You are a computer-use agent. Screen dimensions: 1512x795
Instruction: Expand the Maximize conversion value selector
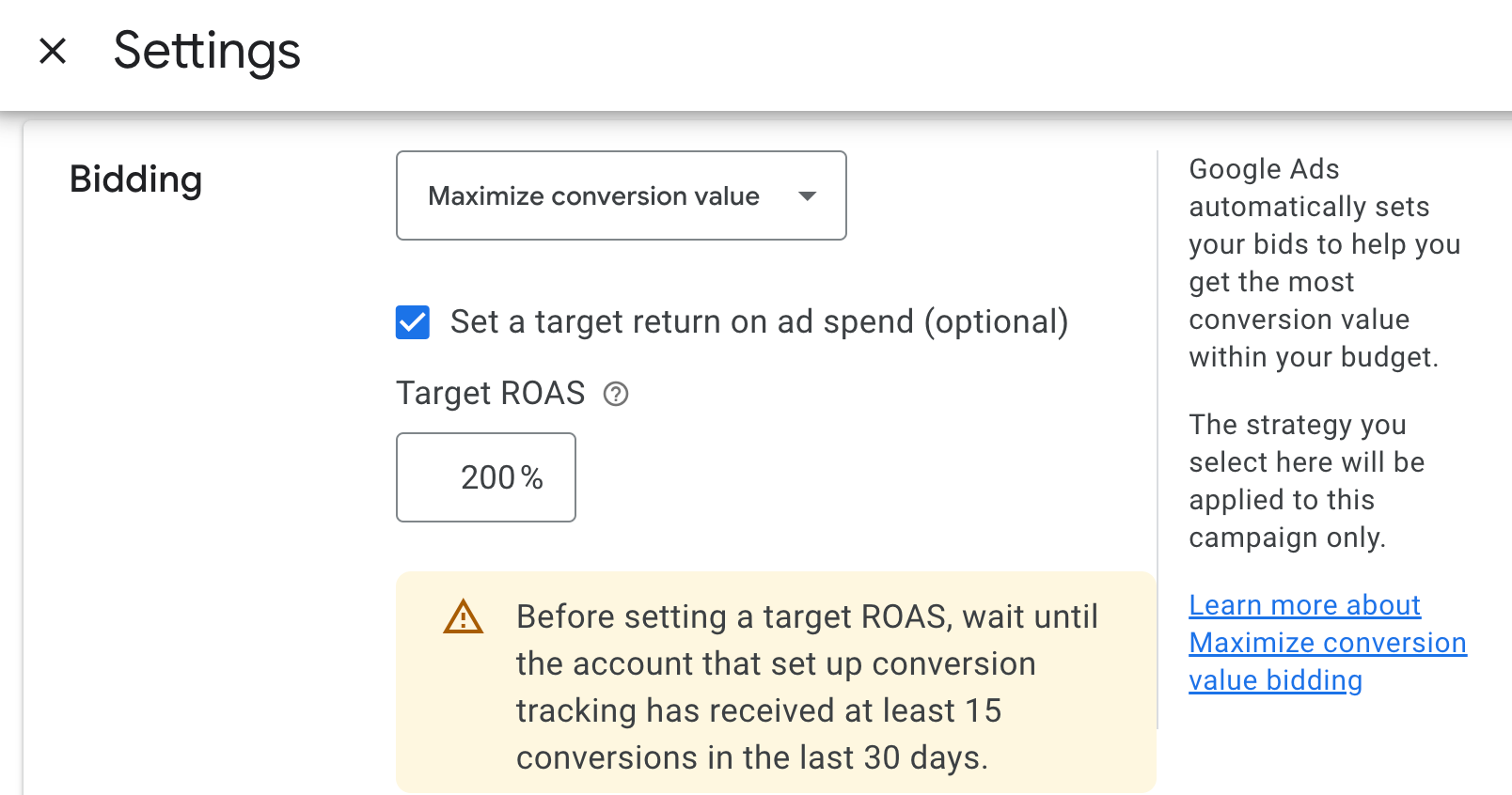[621, 195]
